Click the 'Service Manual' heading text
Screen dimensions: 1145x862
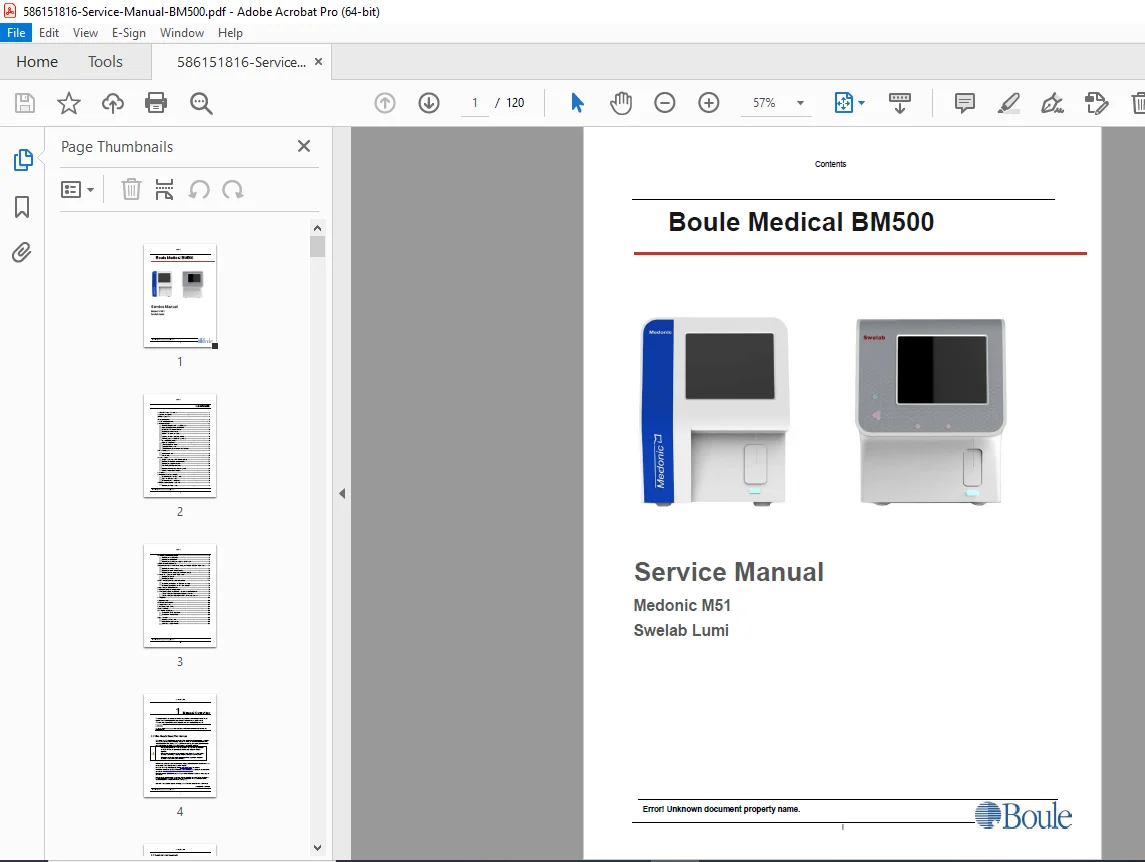click(729, 572)
